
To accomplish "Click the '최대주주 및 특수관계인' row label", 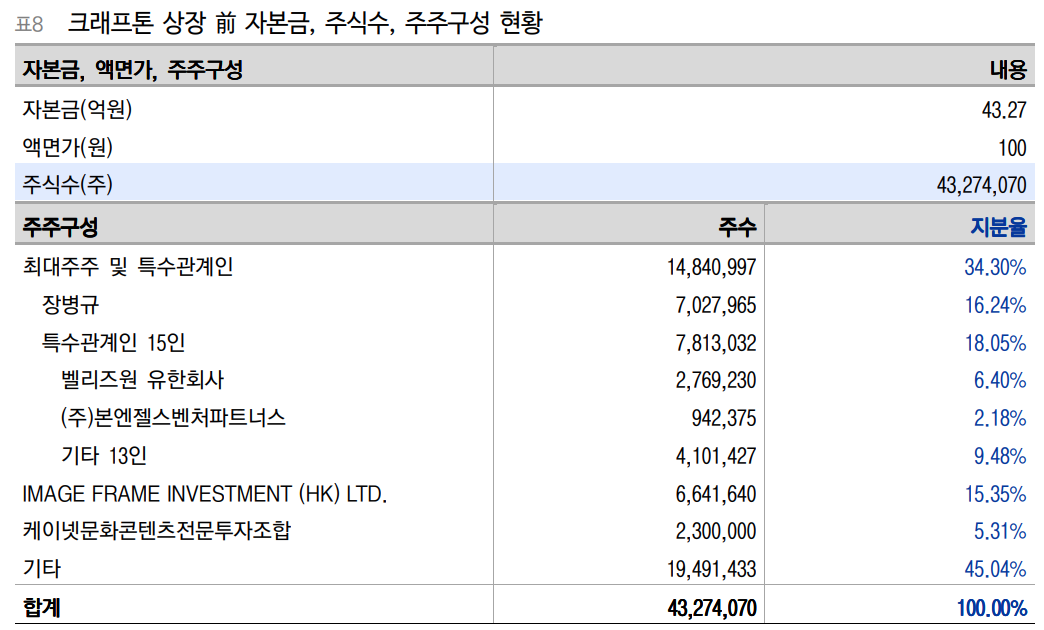I will coord(128,266).
